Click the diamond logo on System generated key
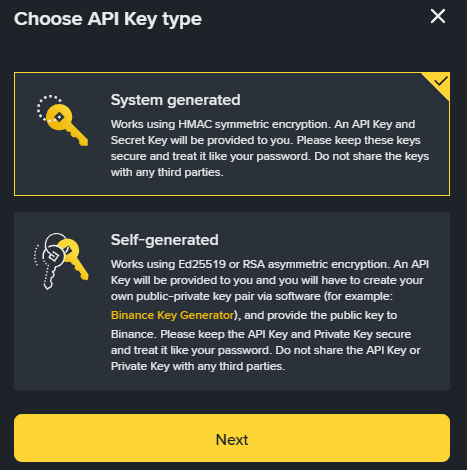Screen dimensions: 467x470 pyautogui.click(x=59, y=117)
